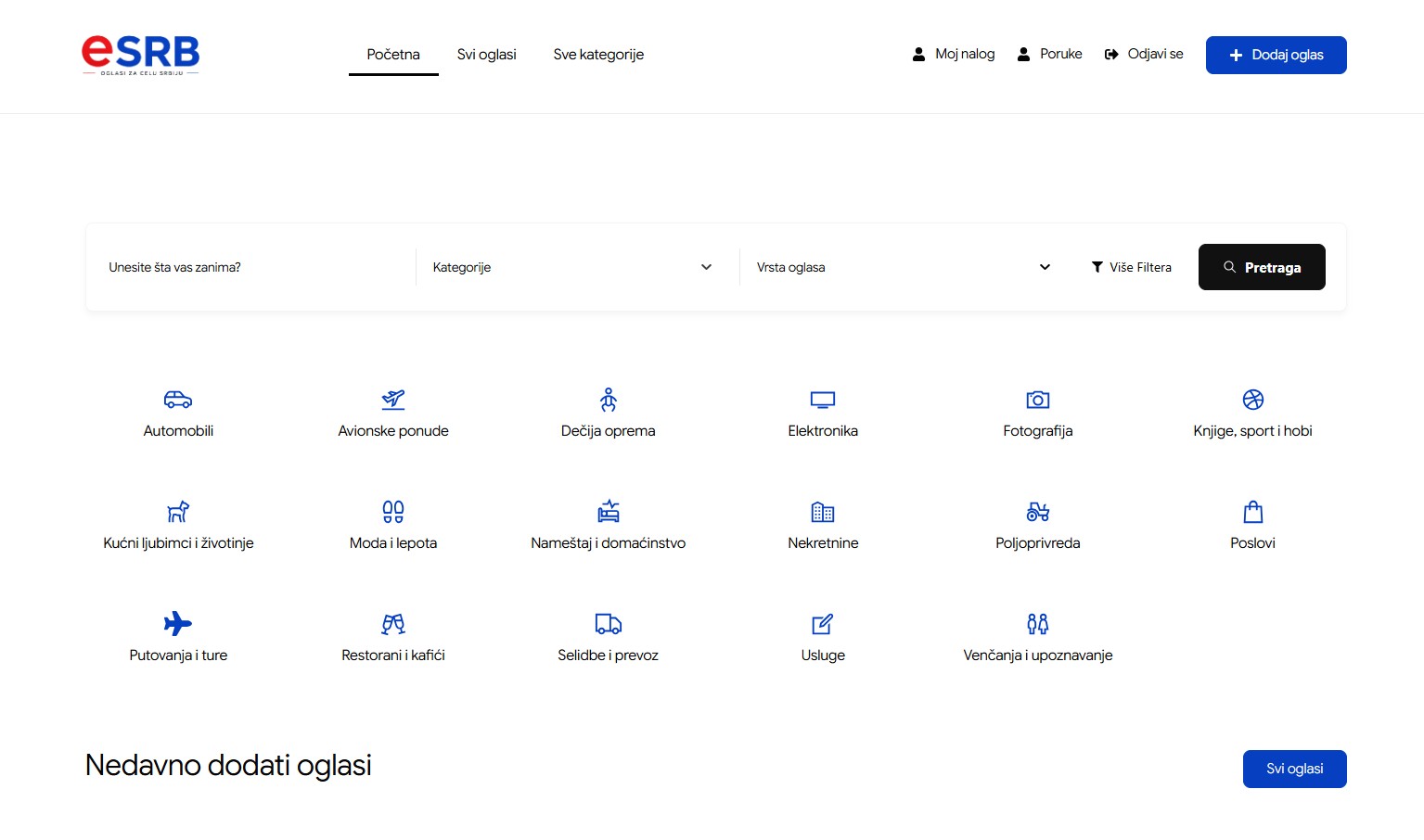Log out via Odjavi se

[x=1144, y=54]
